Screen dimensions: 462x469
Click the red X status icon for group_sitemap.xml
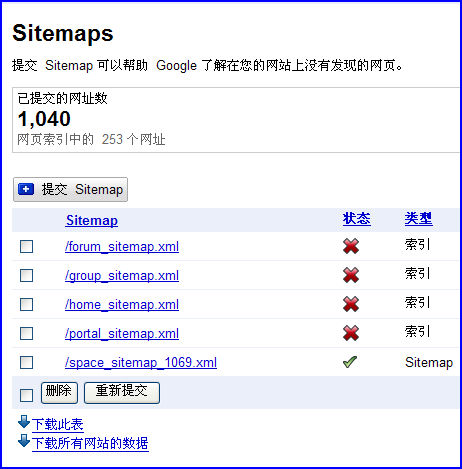[351, 275]
